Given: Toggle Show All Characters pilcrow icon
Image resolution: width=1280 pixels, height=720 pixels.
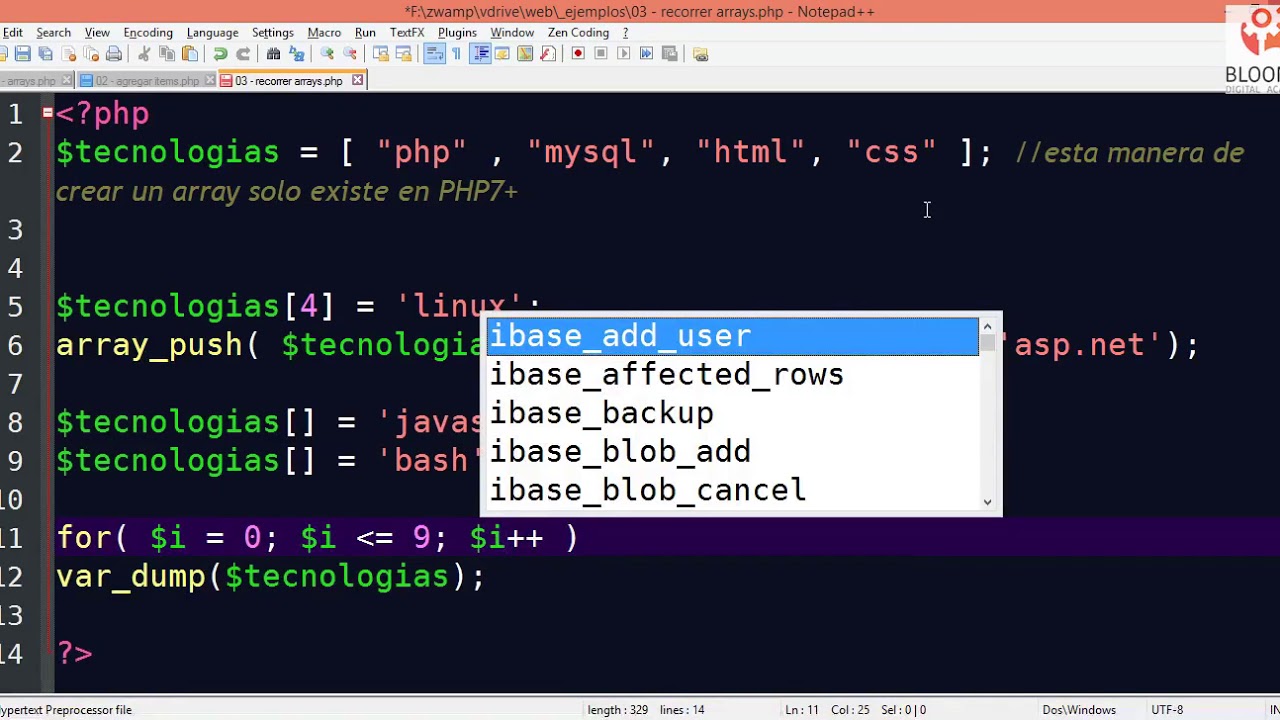Looking at the screenshot, I should (457, 54).
